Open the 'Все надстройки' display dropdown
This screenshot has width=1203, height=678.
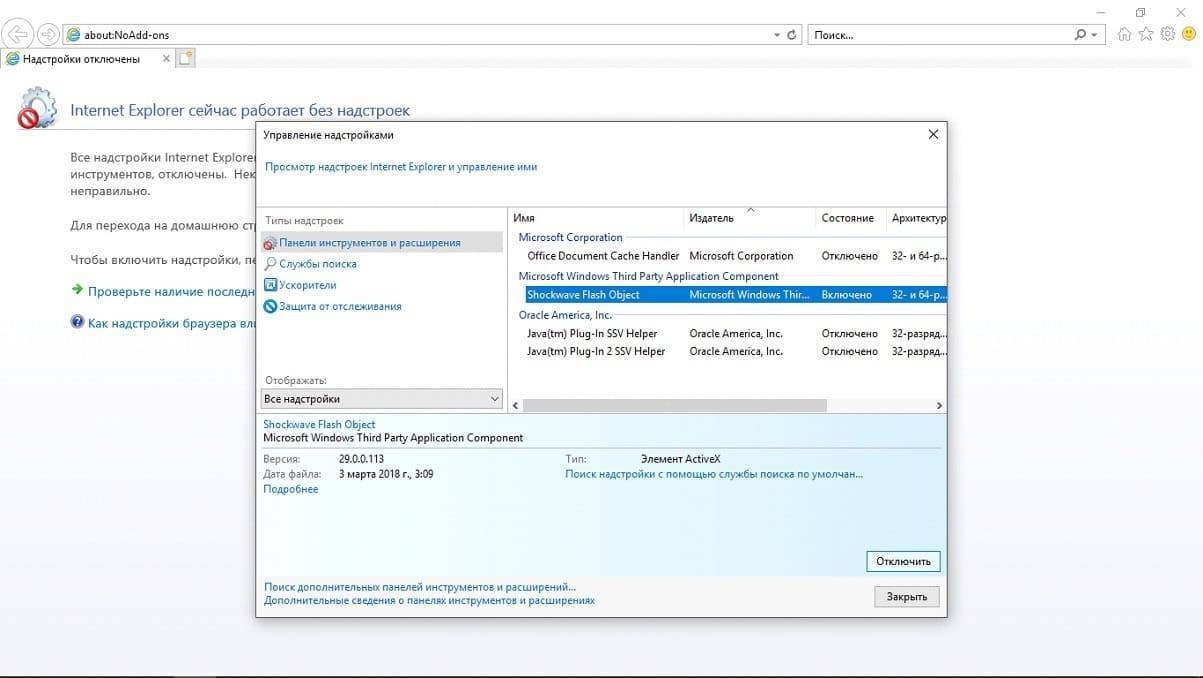coord(381,399)
